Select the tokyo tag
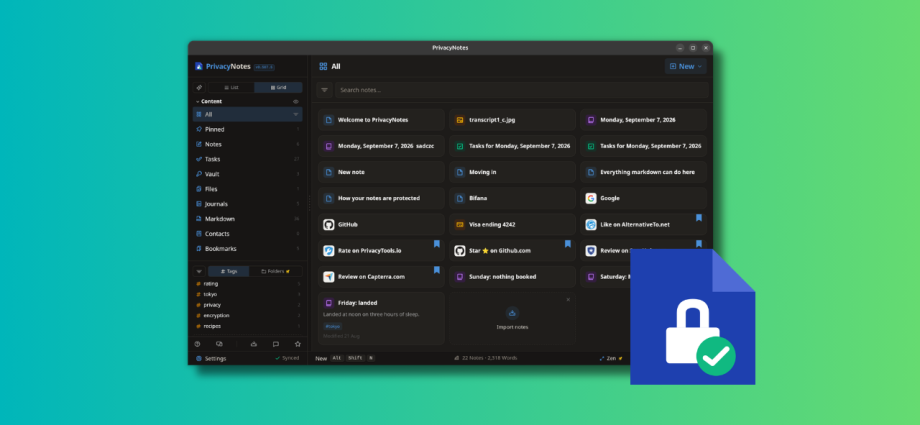This screenshot has width=920, height=425. coord(248,294)
